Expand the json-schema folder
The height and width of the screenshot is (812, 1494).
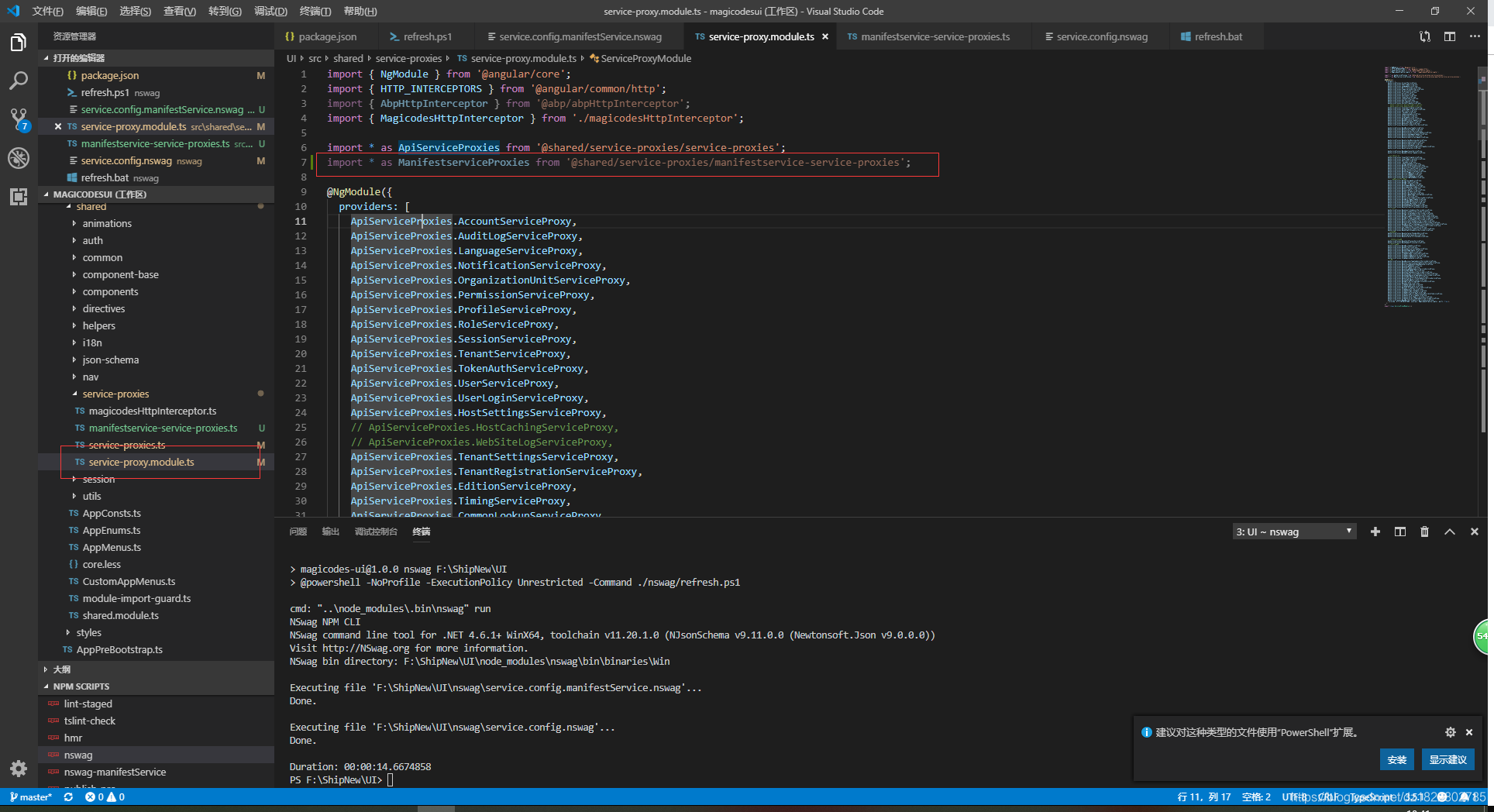coord(111,360)
